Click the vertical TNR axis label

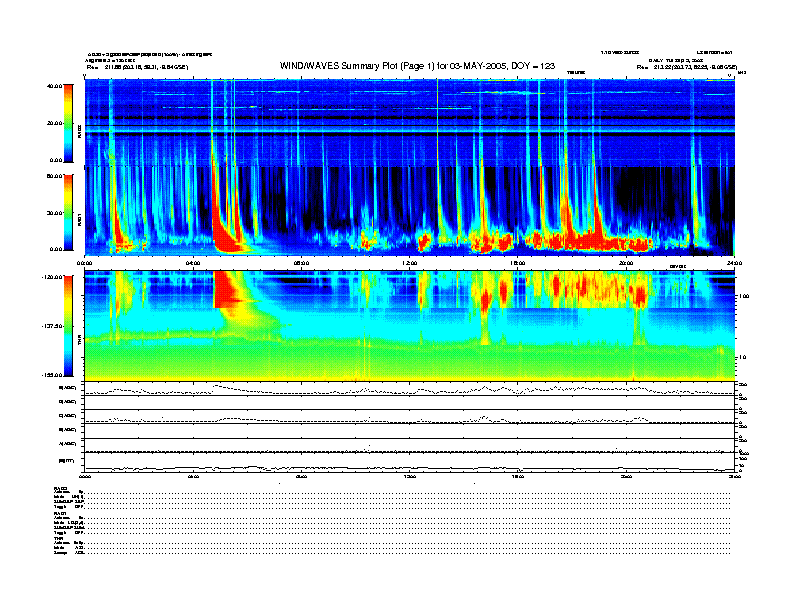tap(79, 342)
